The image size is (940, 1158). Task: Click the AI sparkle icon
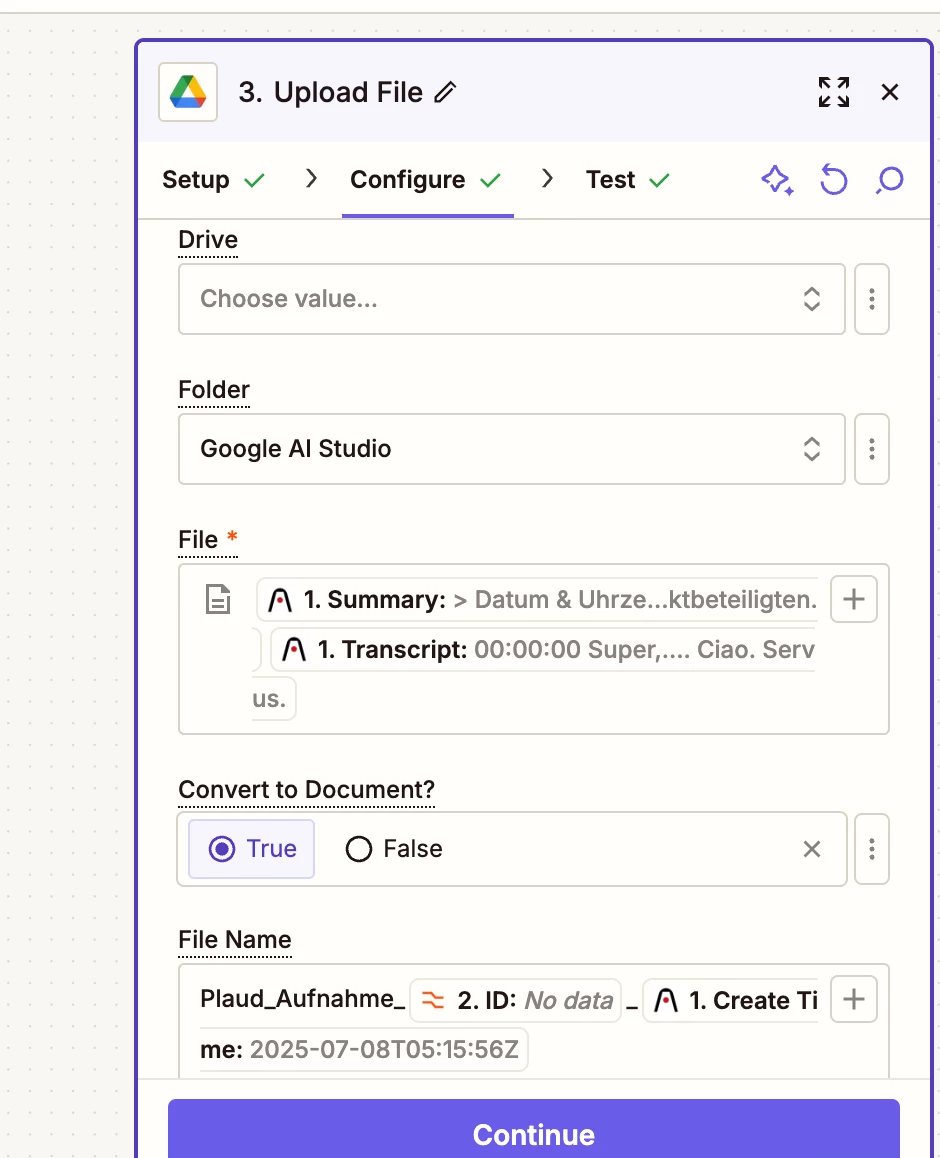[x=777, y=180]
